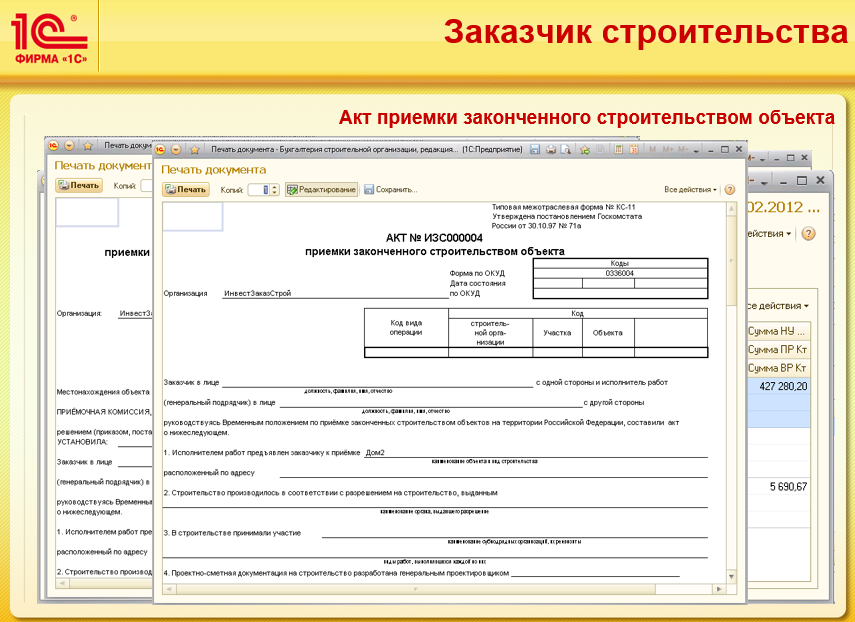Click the Коды table header
The height and width of the screenshot is (622, 855).
click(620, 263)
